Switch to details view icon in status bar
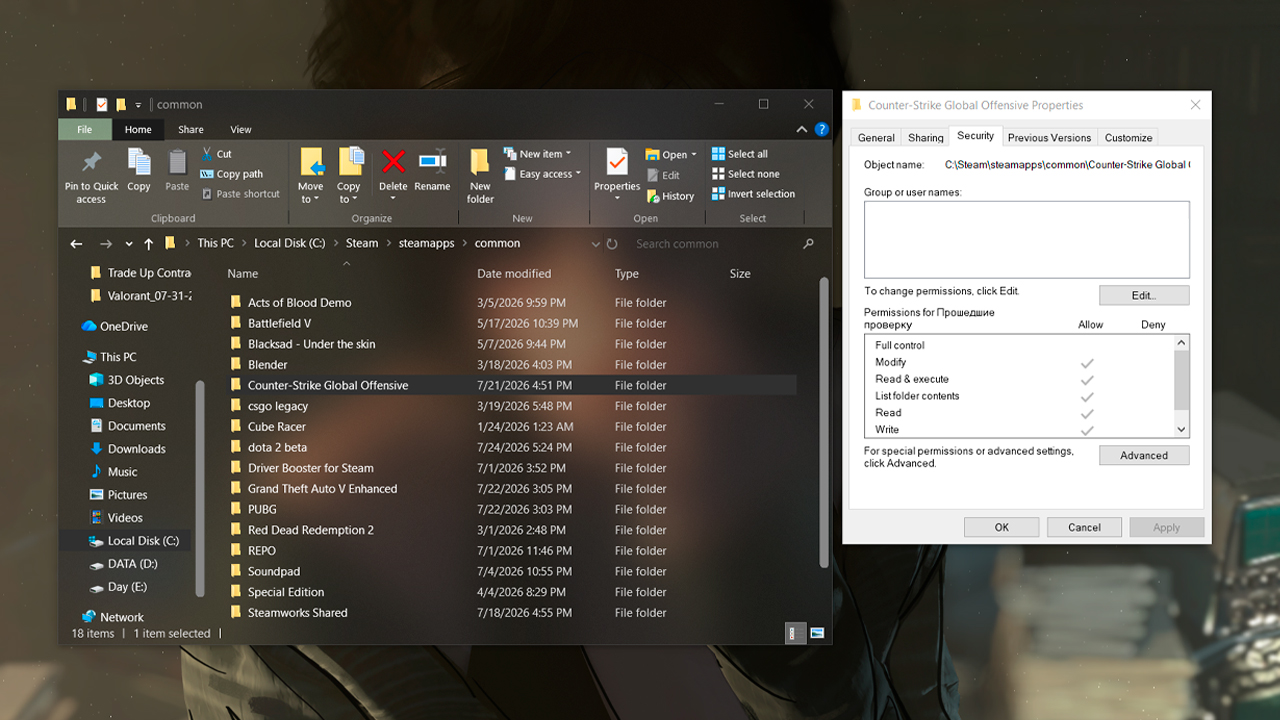Viewport: 1280px width, 720px height. [795, 633]
